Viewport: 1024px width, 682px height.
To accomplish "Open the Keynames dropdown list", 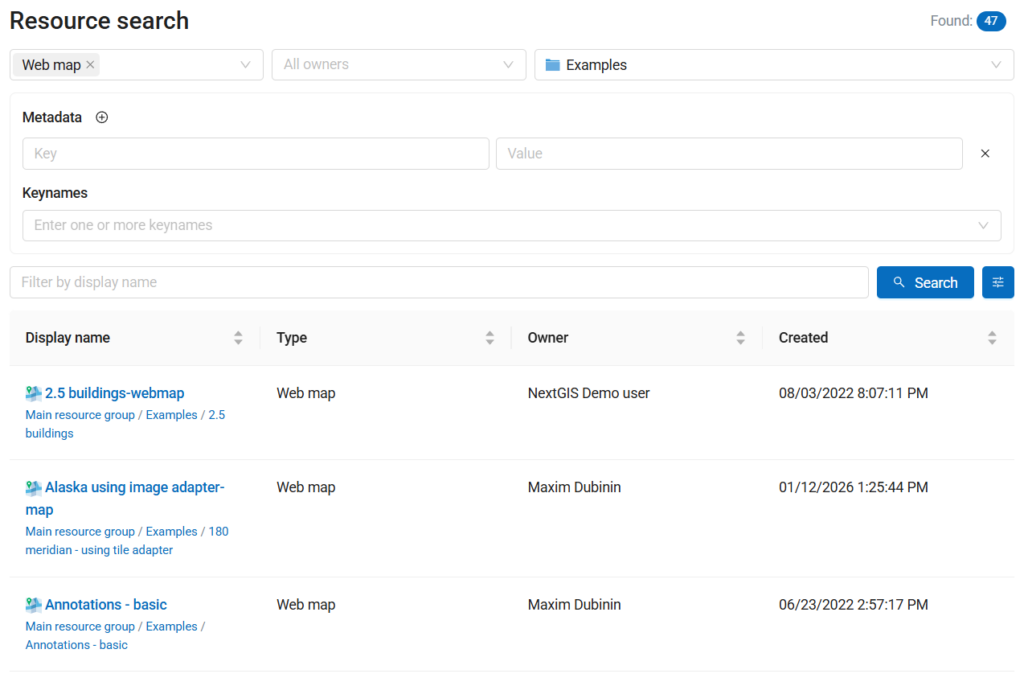I will [511, 225].
